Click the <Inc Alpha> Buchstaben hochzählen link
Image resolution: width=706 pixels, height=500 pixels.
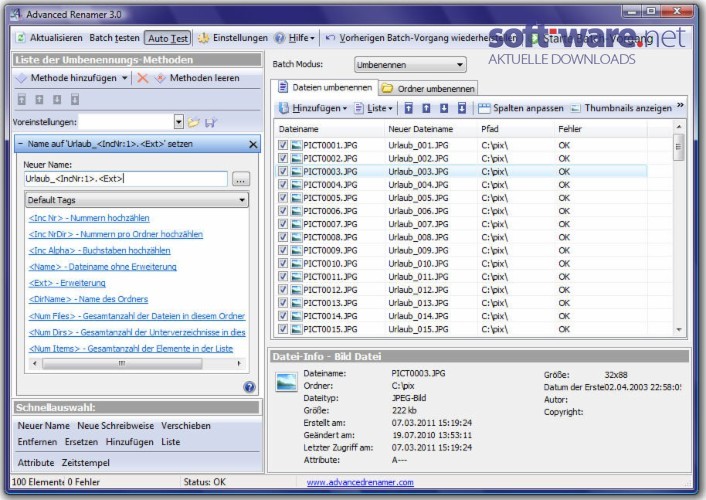[x=100, y=250]
